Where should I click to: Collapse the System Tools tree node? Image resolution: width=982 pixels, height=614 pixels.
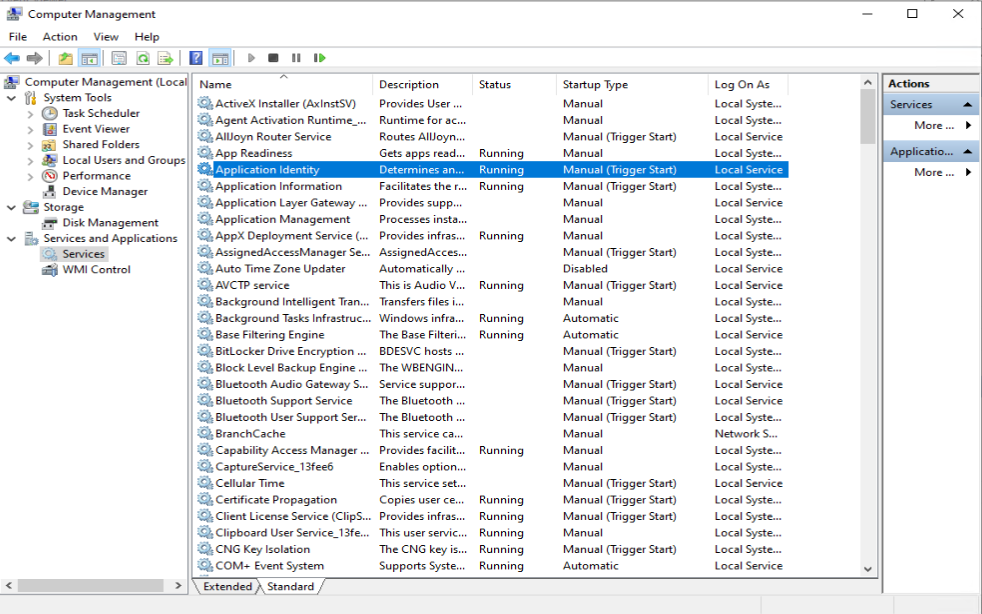point(11,98)
